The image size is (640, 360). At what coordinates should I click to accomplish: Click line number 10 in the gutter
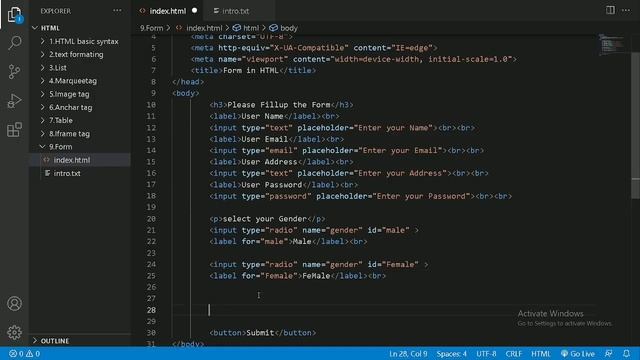point(151,105)
